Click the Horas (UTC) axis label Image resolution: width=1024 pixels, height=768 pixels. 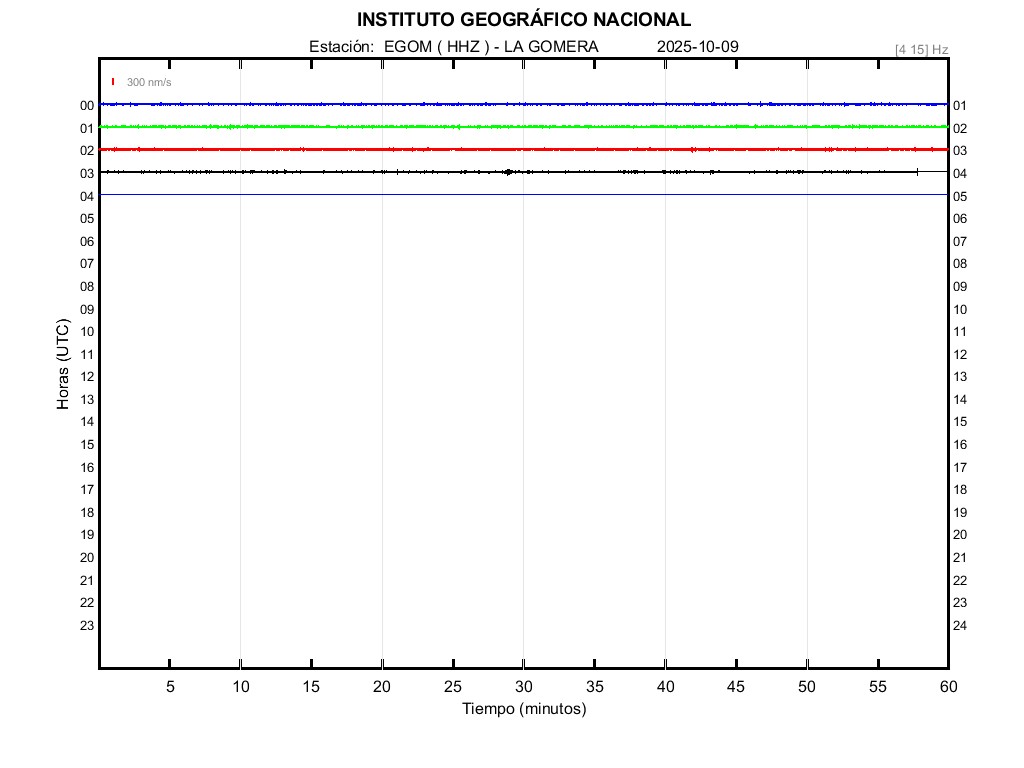pos(63,364)
